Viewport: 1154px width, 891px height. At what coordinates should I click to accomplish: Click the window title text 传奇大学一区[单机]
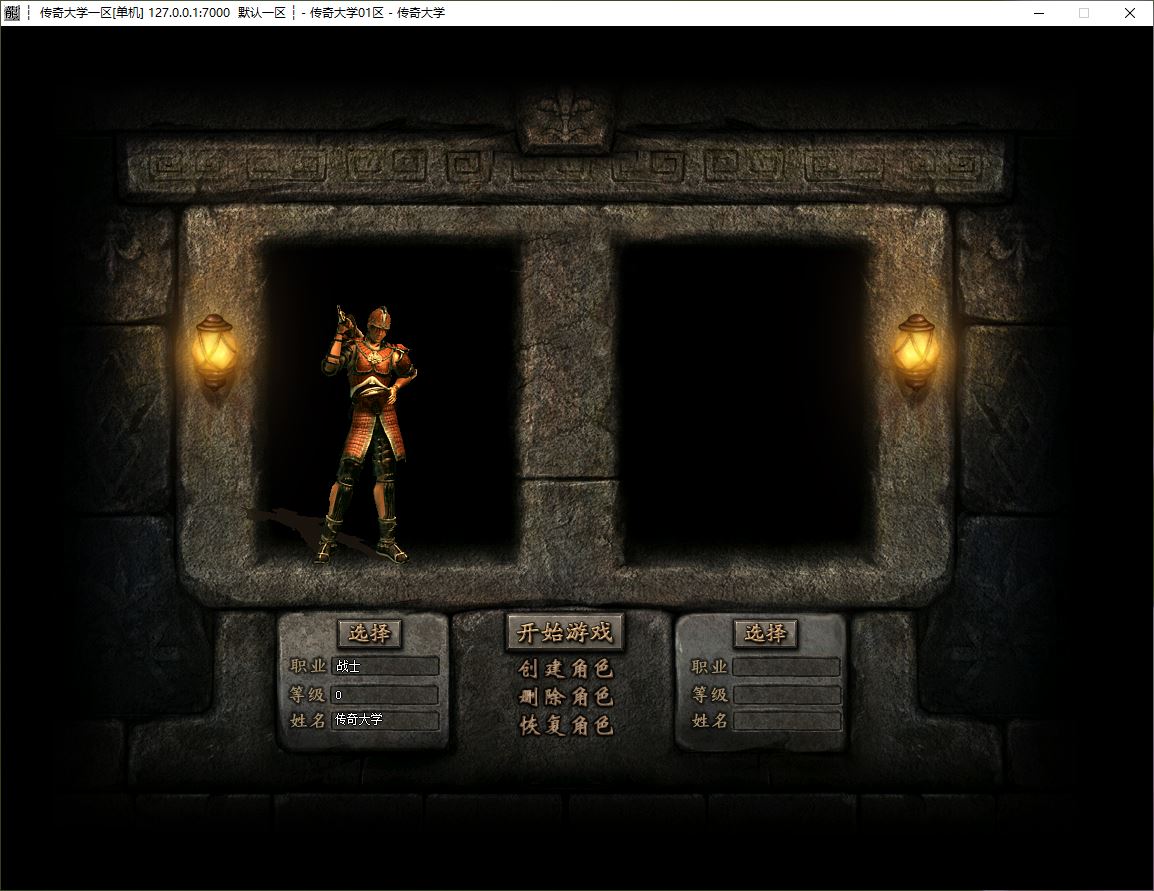click(91, 13)
